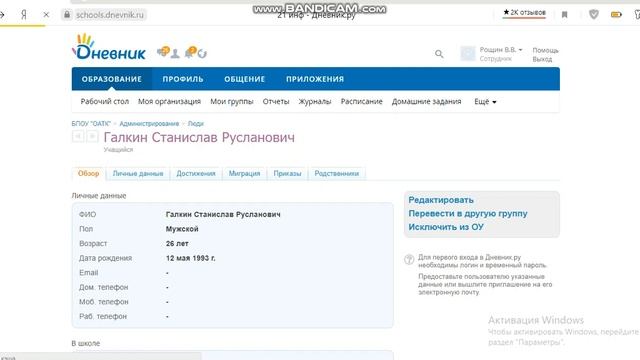640x360 pixels.
Task: Click Администрирование breadcrumb
Action: [149, 124]
